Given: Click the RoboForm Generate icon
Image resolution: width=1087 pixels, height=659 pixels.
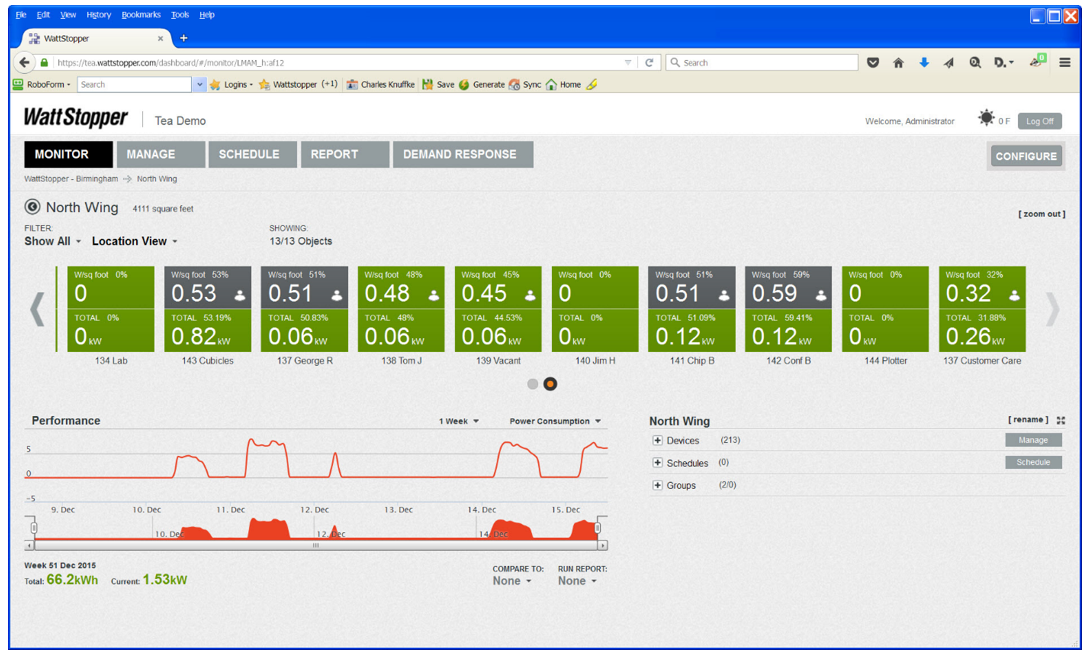Looking at the screenshot, I should point(481,85).
